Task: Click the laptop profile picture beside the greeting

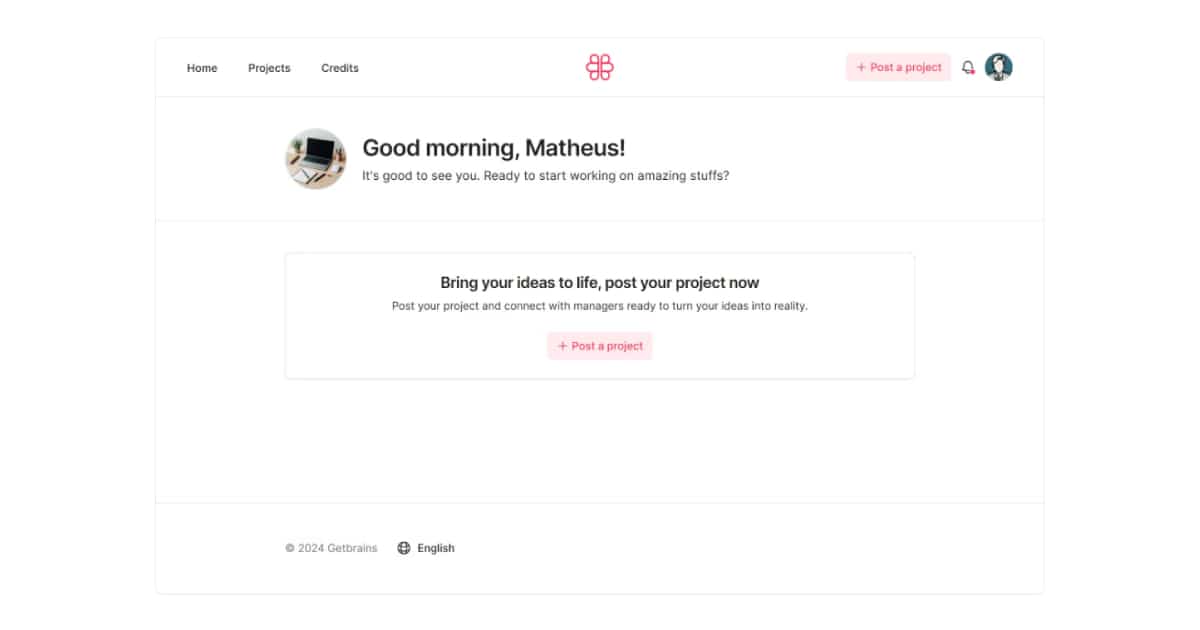Action: click(316, 158)
